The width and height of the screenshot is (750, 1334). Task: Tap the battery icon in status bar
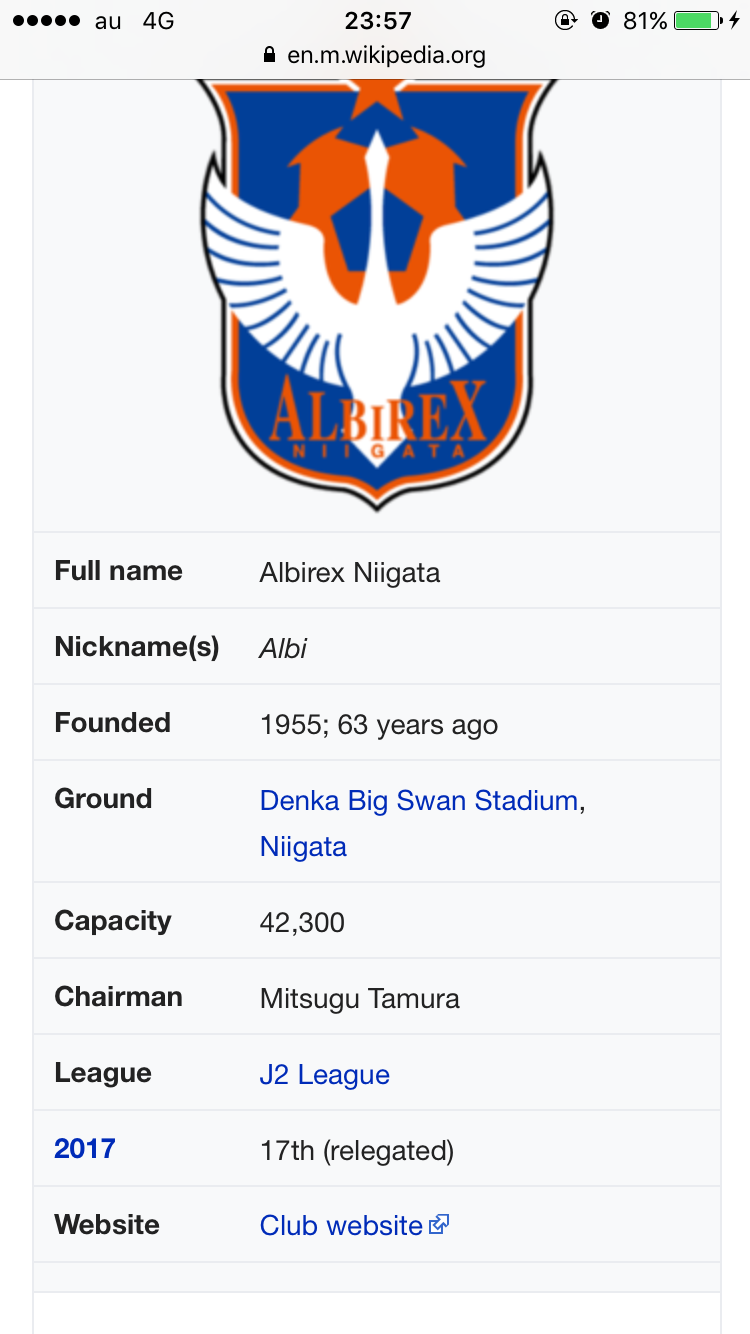[x=698, y=20]
